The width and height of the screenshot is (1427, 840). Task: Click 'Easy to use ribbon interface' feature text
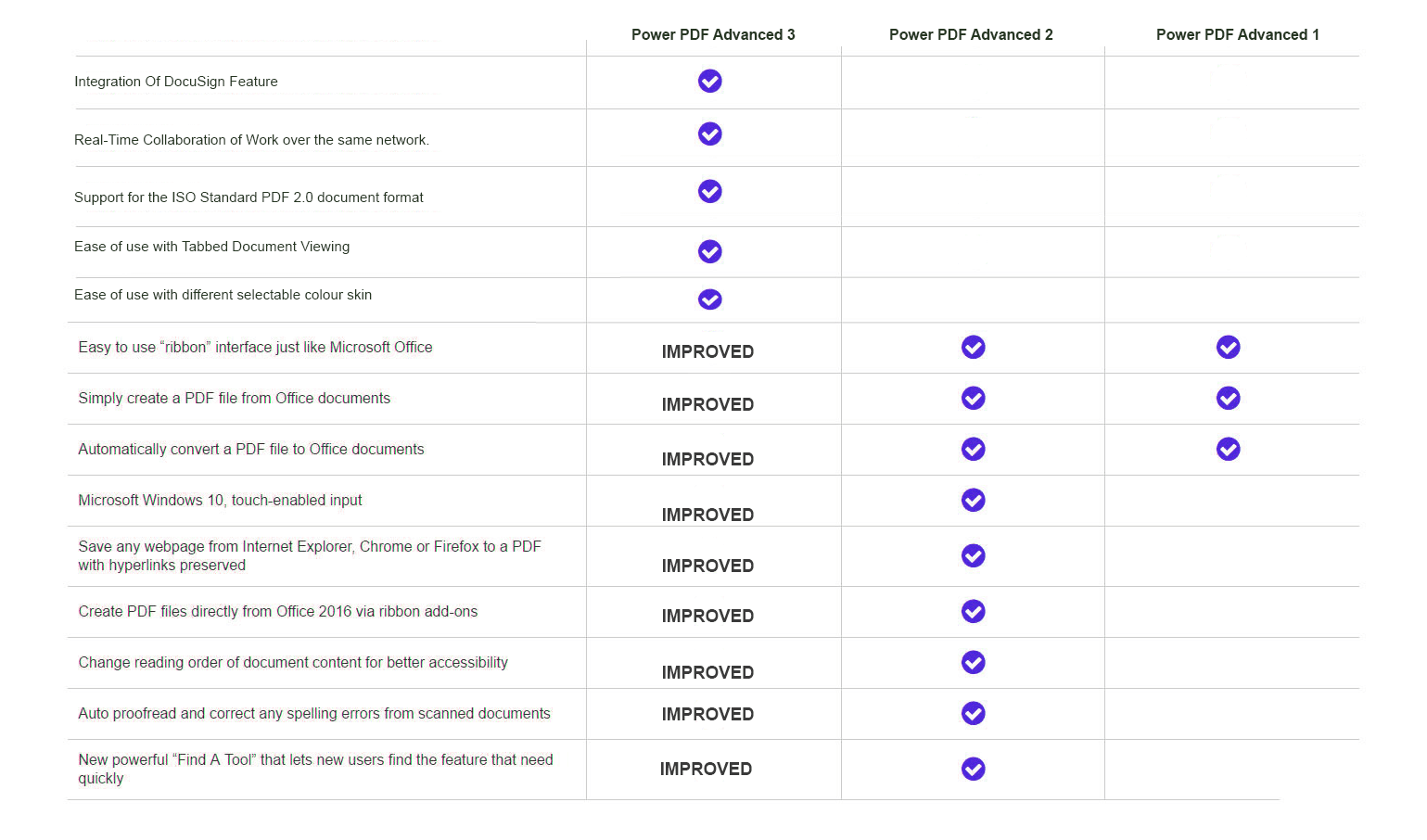coord(255,347)
